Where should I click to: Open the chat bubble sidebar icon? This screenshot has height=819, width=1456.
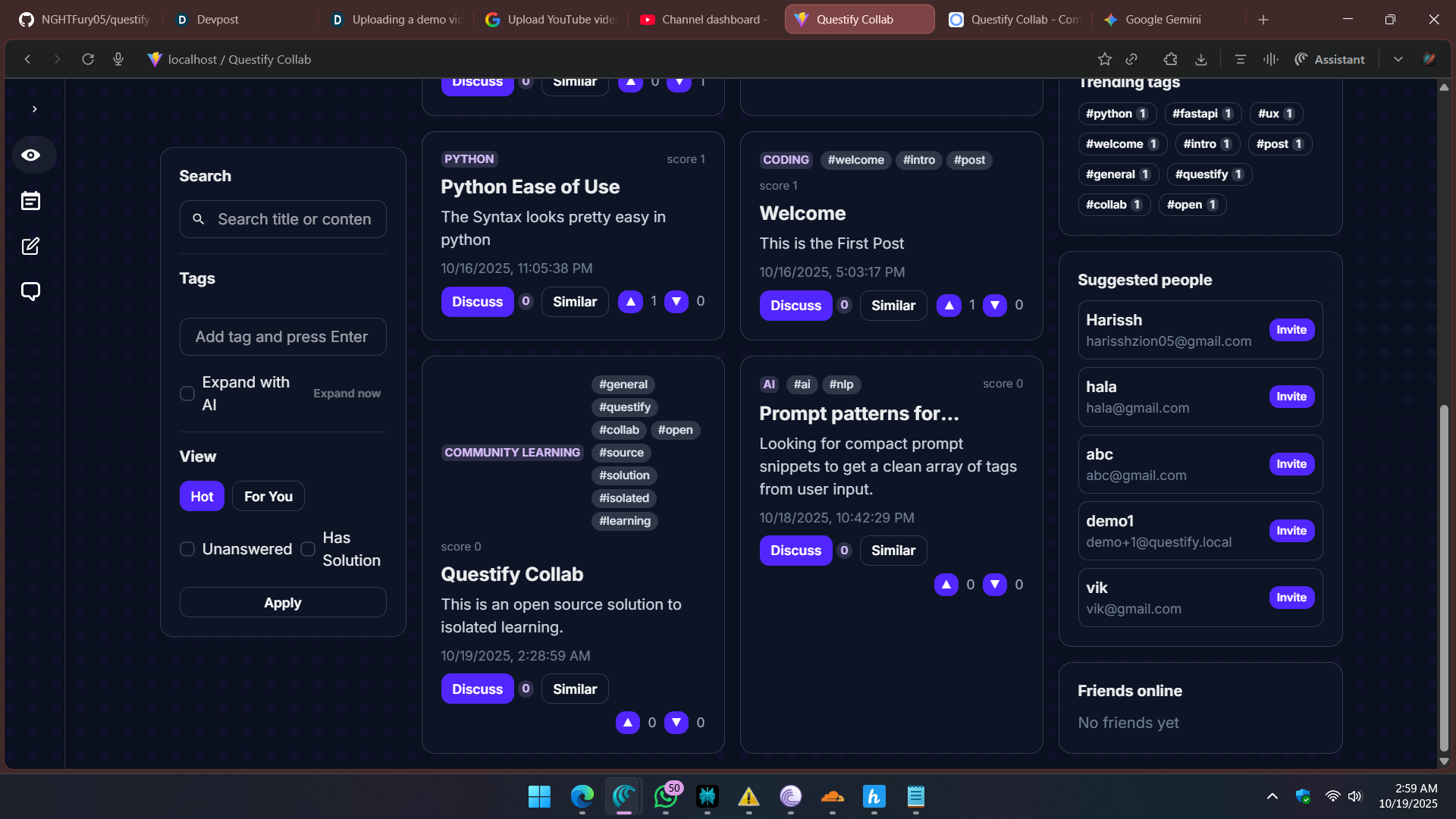click(x=31, y=292)
